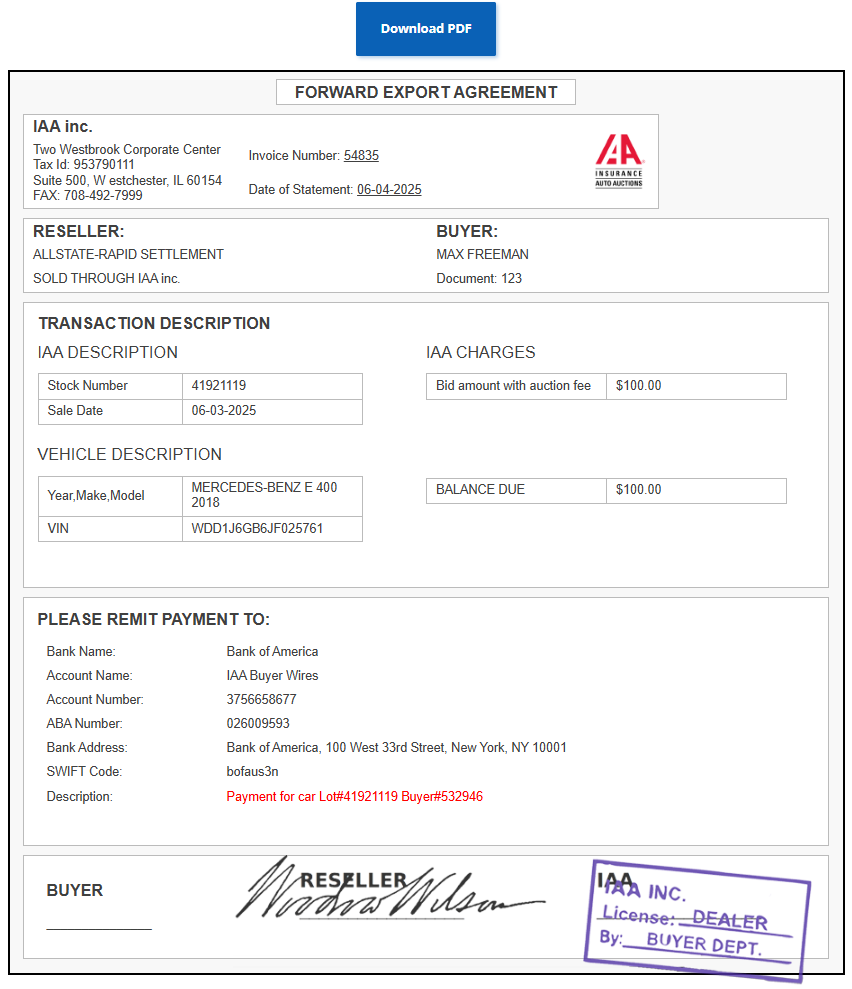Click the Sale Date label cell
The width and height of the screenshot is (852, 989).
[x=110, y=411]
